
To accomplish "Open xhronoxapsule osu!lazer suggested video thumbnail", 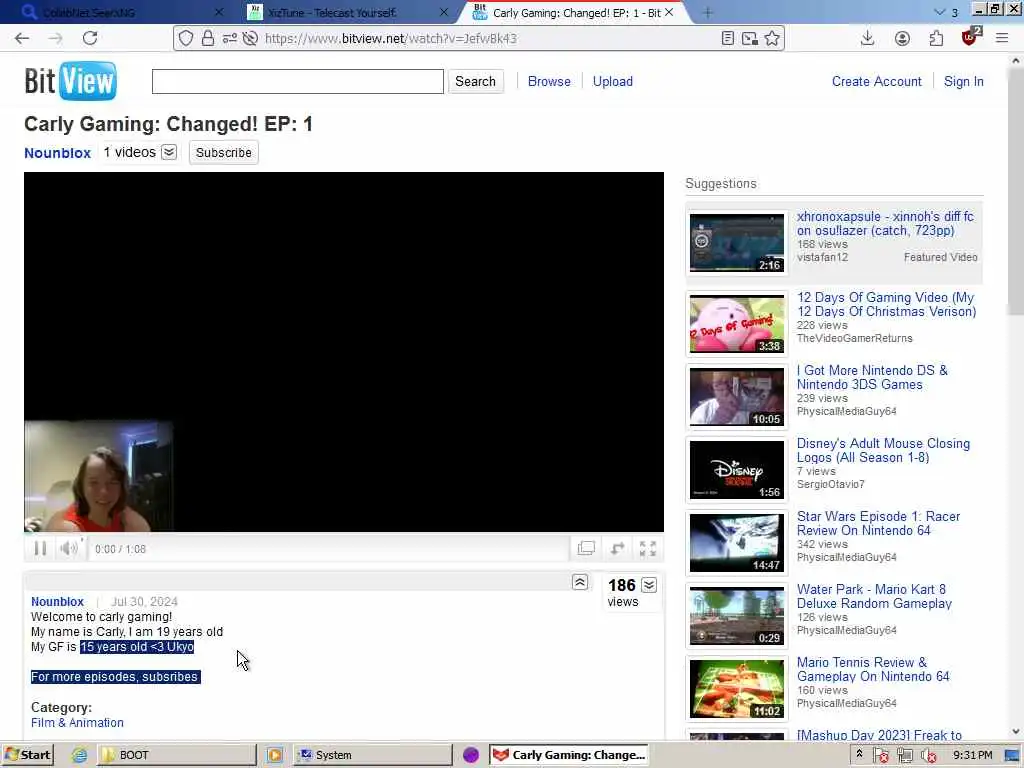I will [737, 243].
